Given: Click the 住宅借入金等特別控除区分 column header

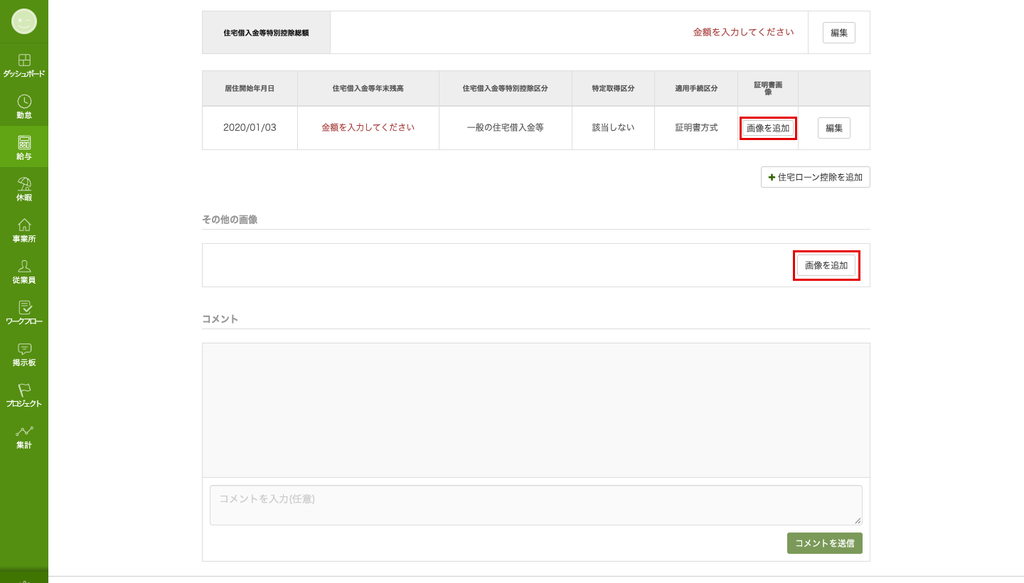Looking at the screenshot, I should coord(505,88).
